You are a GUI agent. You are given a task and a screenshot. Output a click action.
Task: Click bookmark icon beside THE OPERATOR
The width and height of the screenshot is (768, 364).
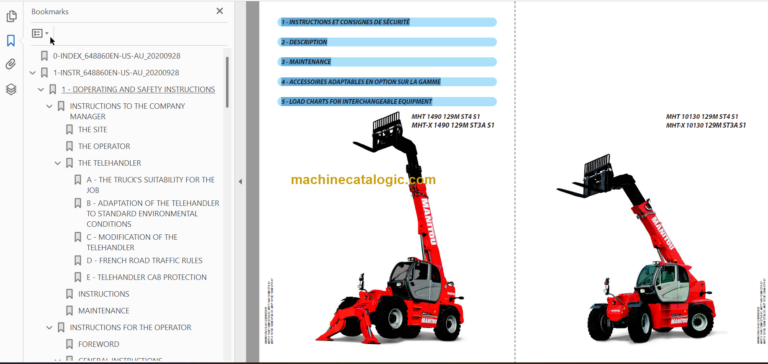click(70, 146)
